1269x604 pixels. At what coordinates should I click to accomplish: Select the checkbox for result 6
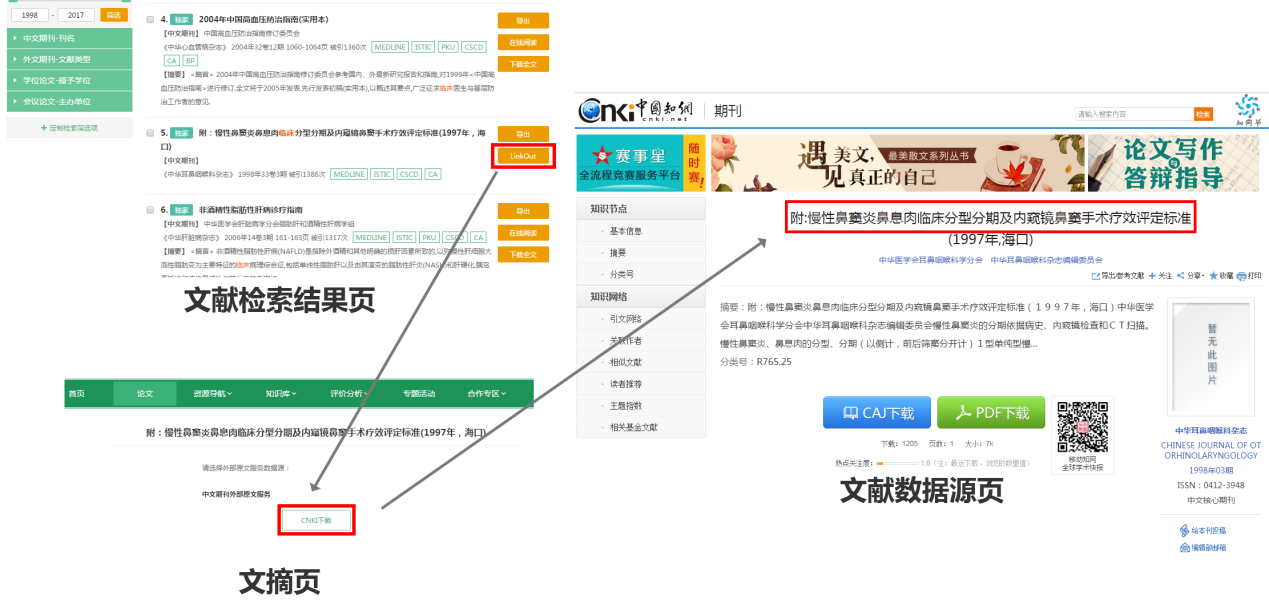[150, 210]
